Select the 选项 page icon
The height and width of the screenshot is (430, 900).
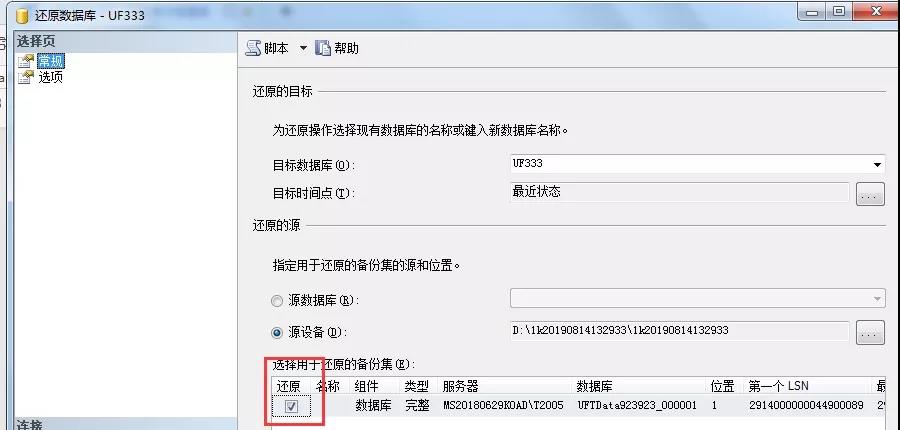click(x=26, y=78)
